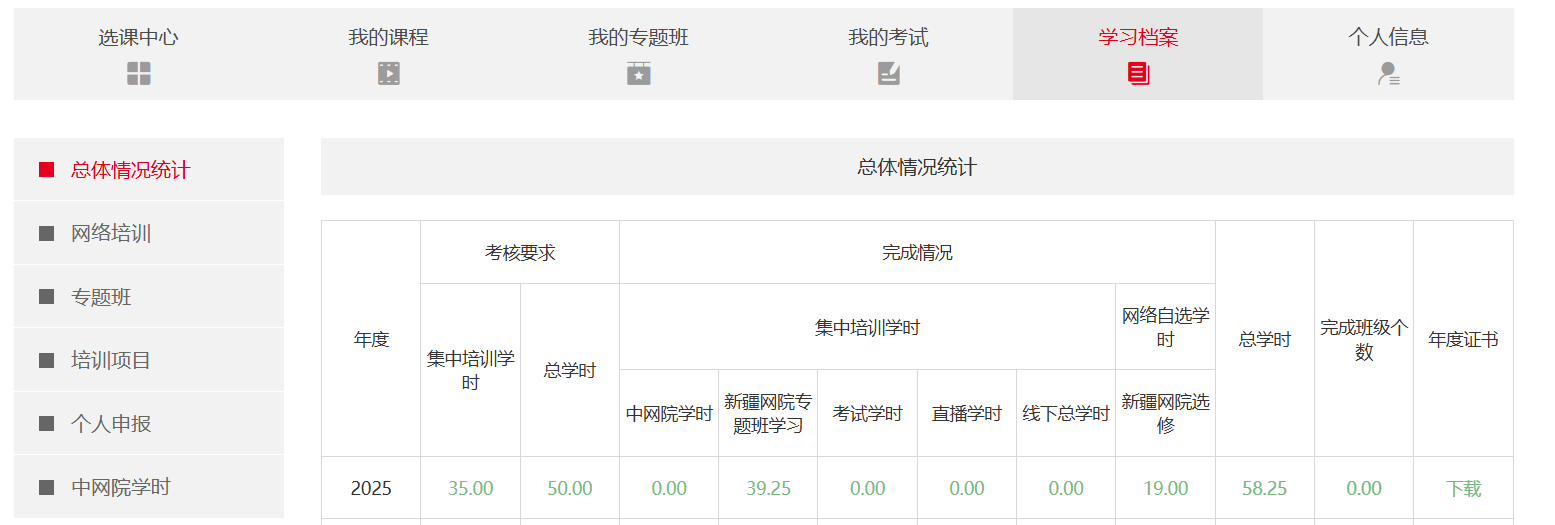Switch to the 我的考试 tab
The width and height of the screenshot is (1555, 525).
coord(888,38)
